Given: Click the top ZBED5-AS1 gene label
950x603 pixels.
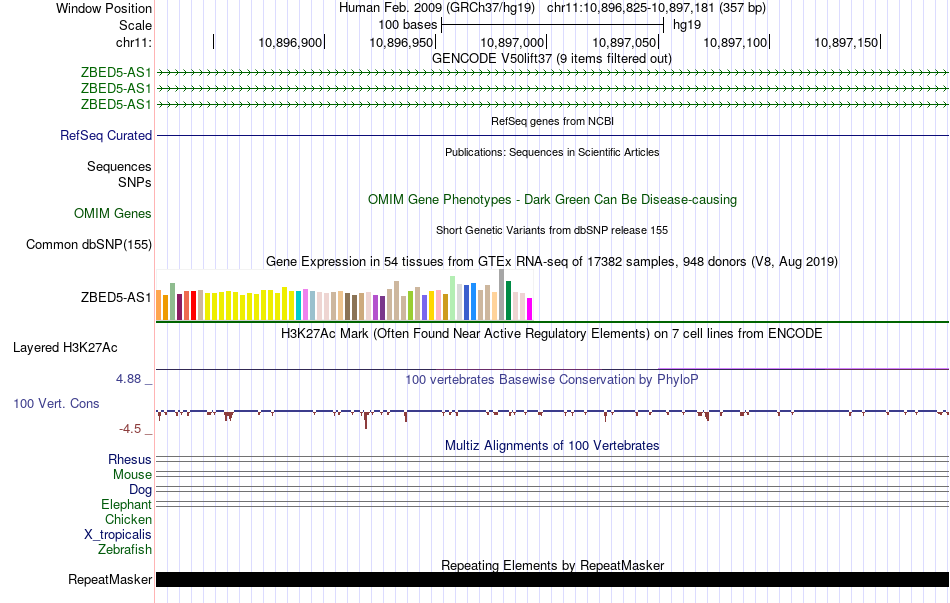Looking at the screenshot, I should click(x=116, y=73).
